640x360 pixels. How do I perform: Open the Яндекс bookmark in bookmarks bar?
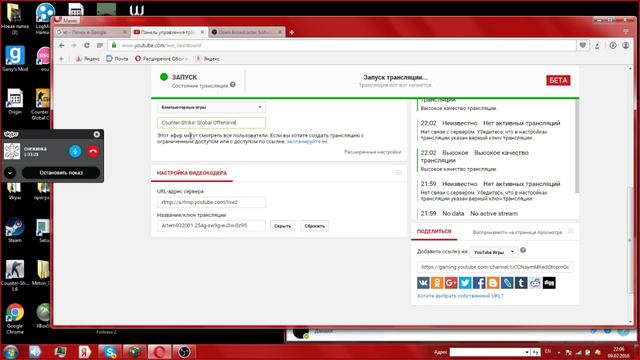88,59
